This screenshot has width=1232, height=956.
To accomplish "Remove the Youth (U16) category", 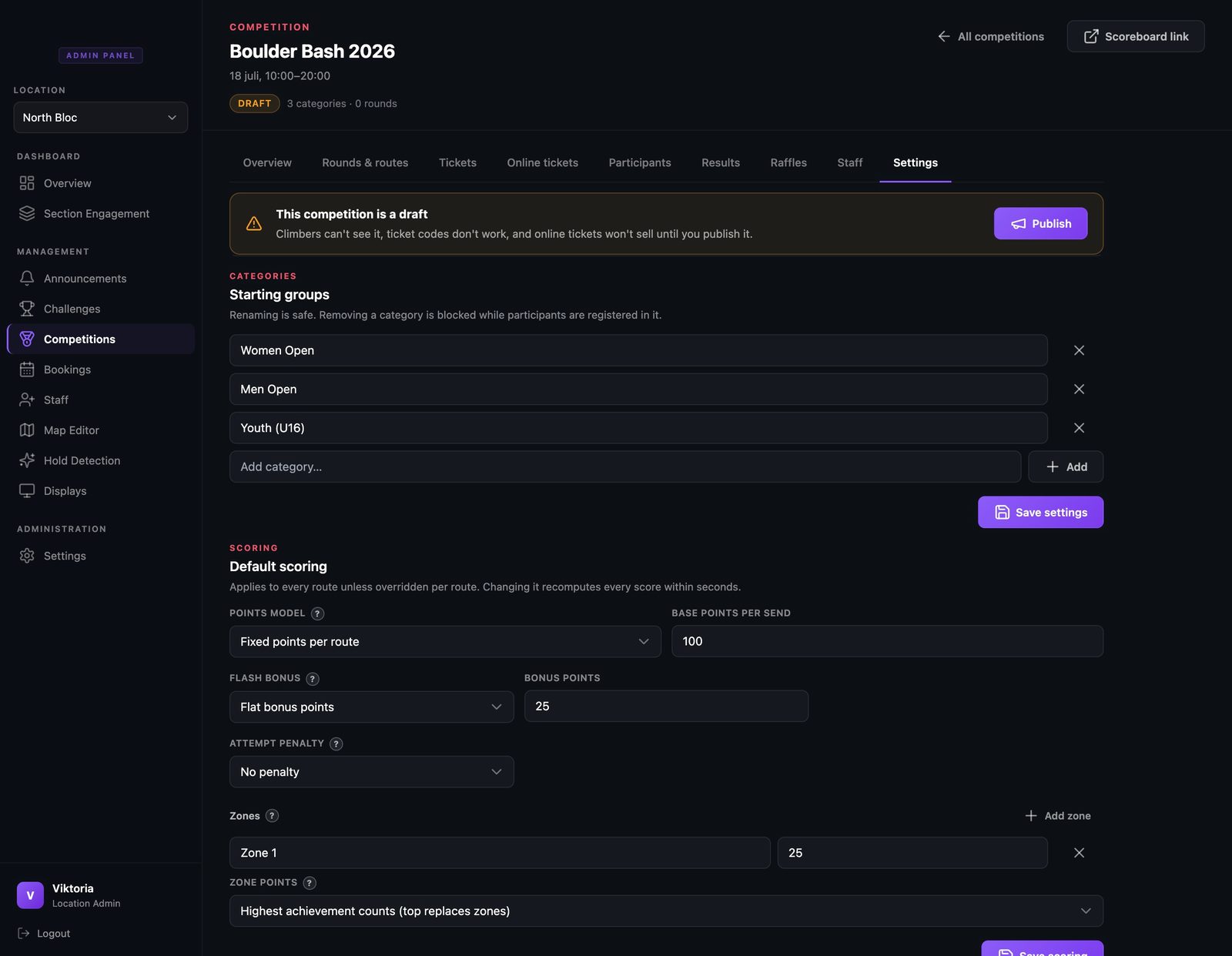I will tap(1079, 428).
